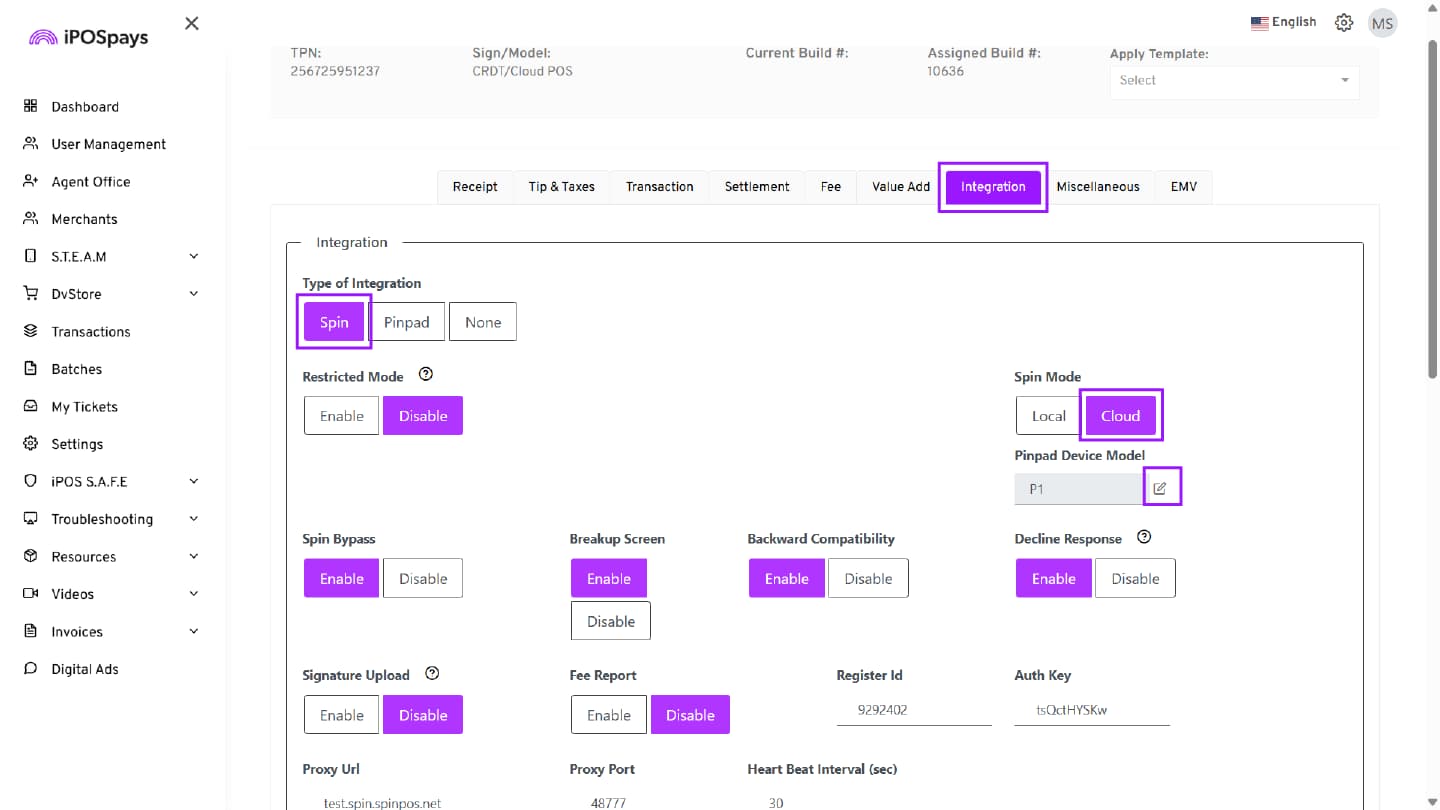
Task: Click the edit icon beside Pinpad Device Model
Action: click(x=1160, y=488)
